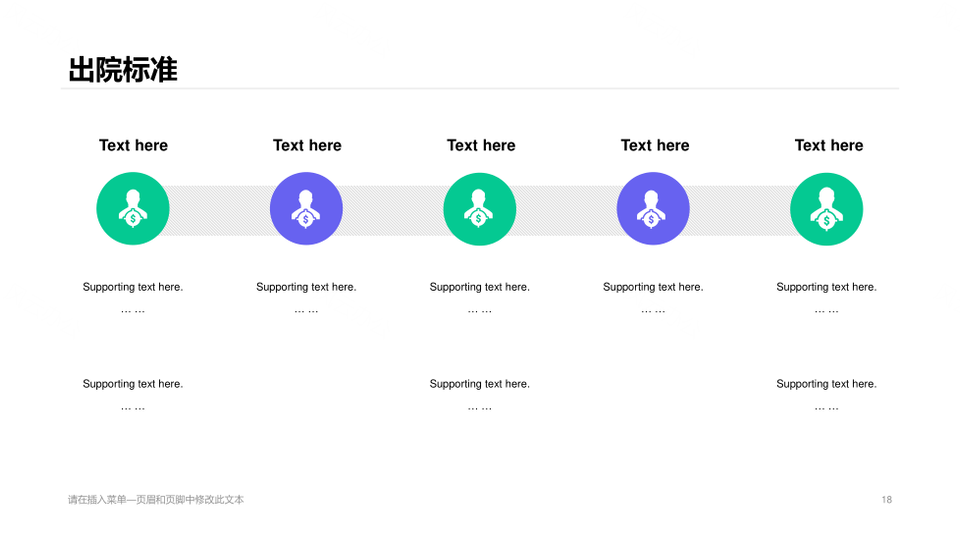Select the lower-center "Supporting text here." block

480,384
